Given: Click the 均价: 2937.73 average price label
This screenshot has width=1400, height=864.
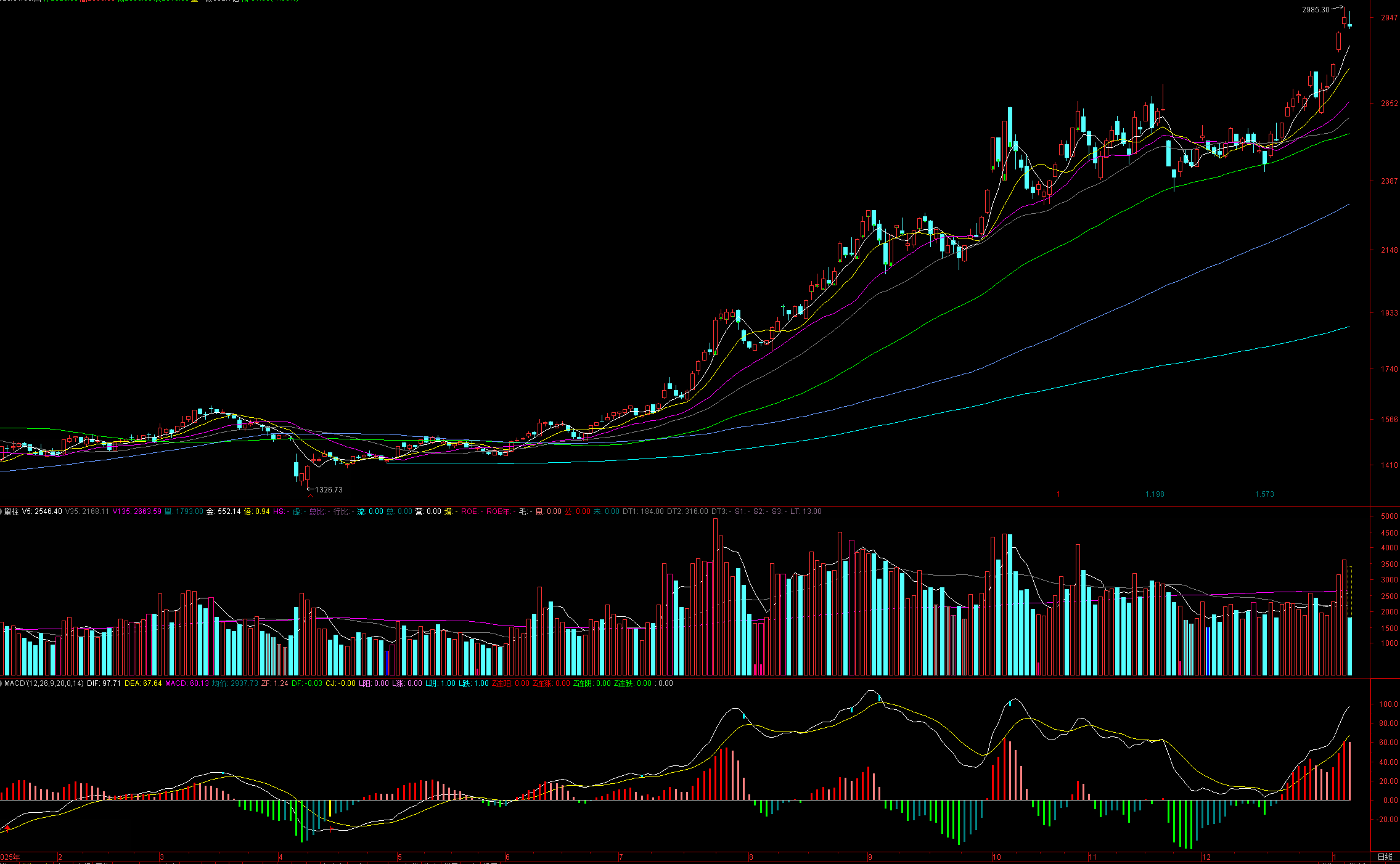Looking at the screenshot, I should 235,683.
